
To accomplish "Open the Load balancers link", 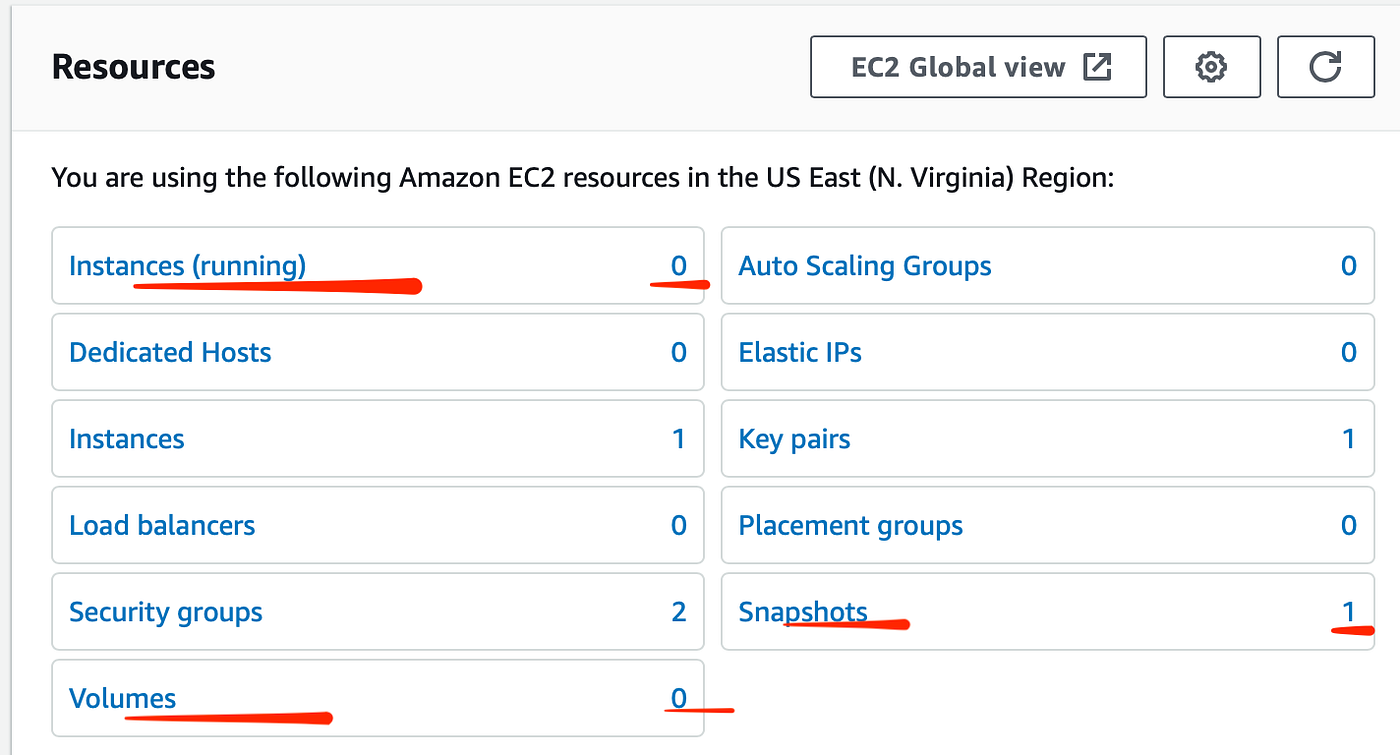I will [x=162, y=525].
